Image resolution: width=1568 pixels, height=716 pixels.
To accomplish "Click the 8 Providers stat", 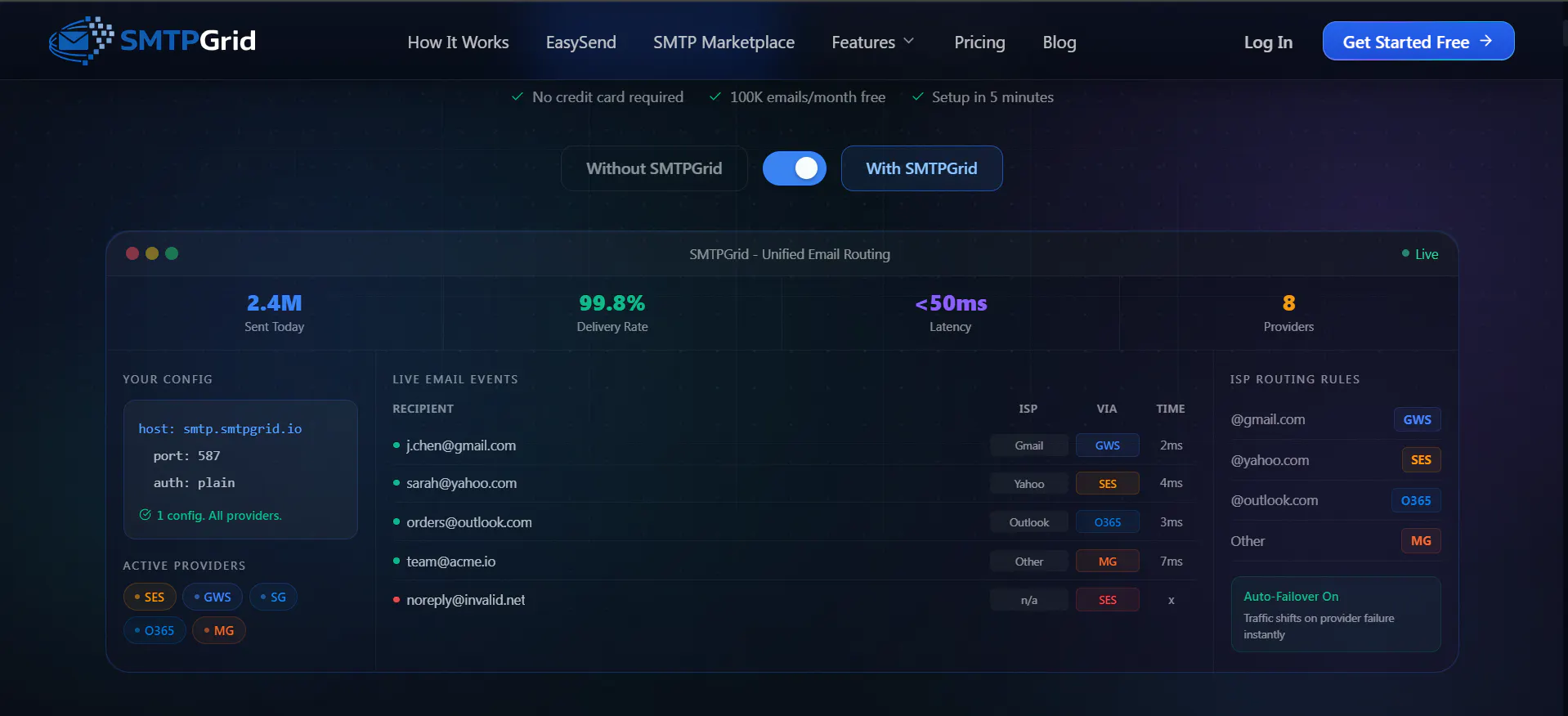I will coord(1288,313).
